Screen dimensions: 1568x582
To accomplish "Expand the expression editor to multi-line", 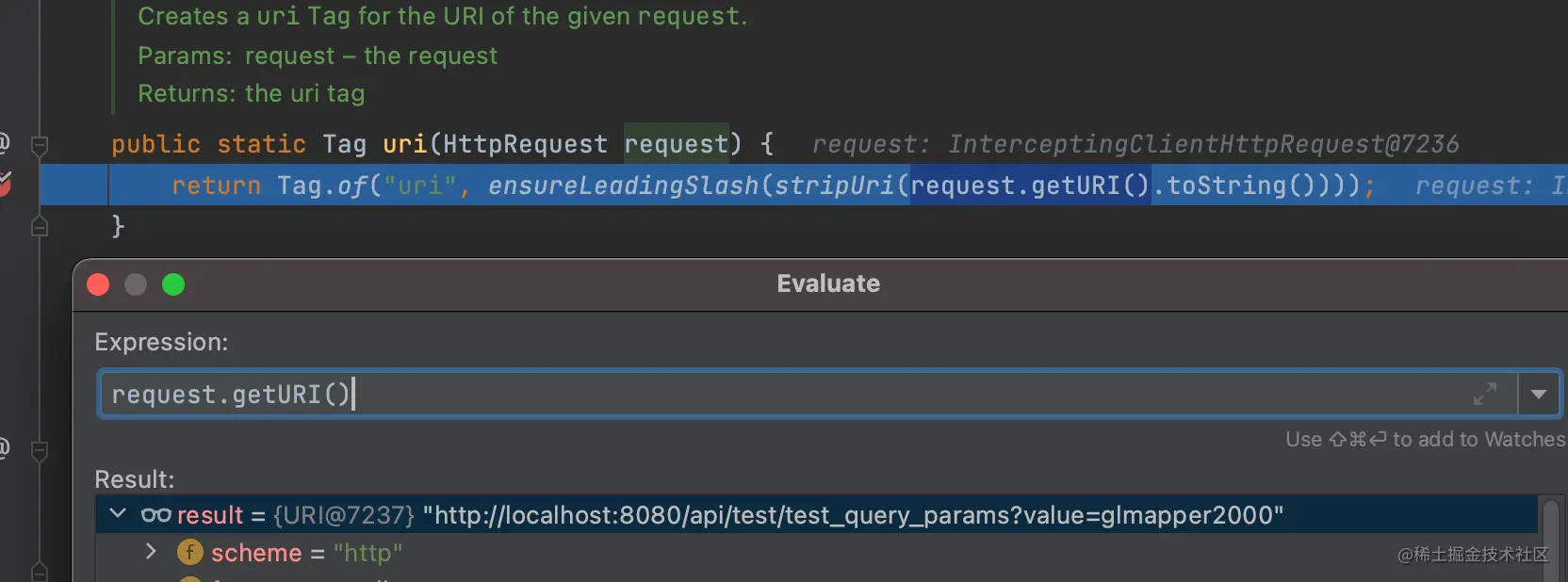I will point(1485,394).
